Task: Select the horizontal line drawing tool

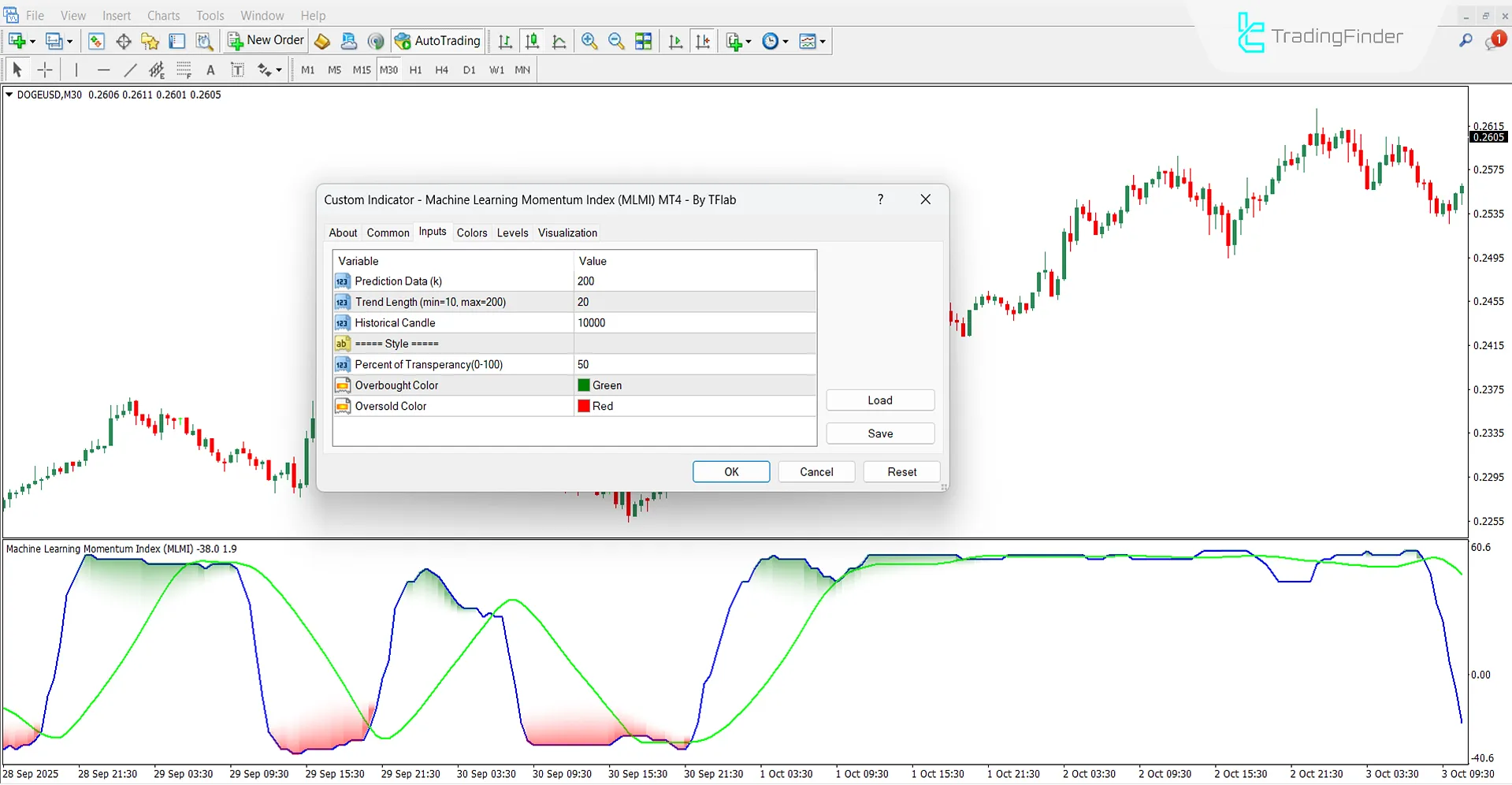Action: tap(103, 70)
